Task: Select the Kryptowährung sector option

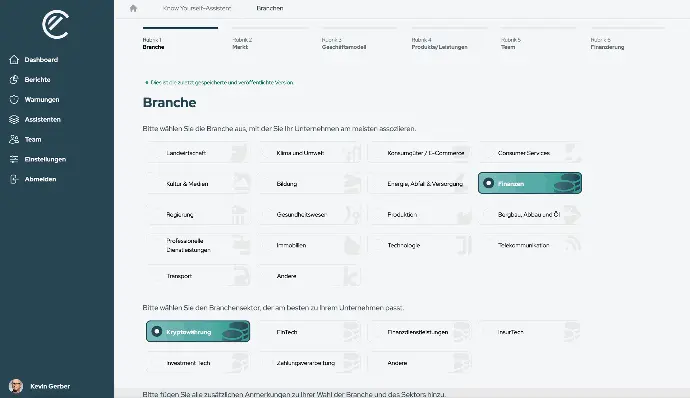Action: 198,332
